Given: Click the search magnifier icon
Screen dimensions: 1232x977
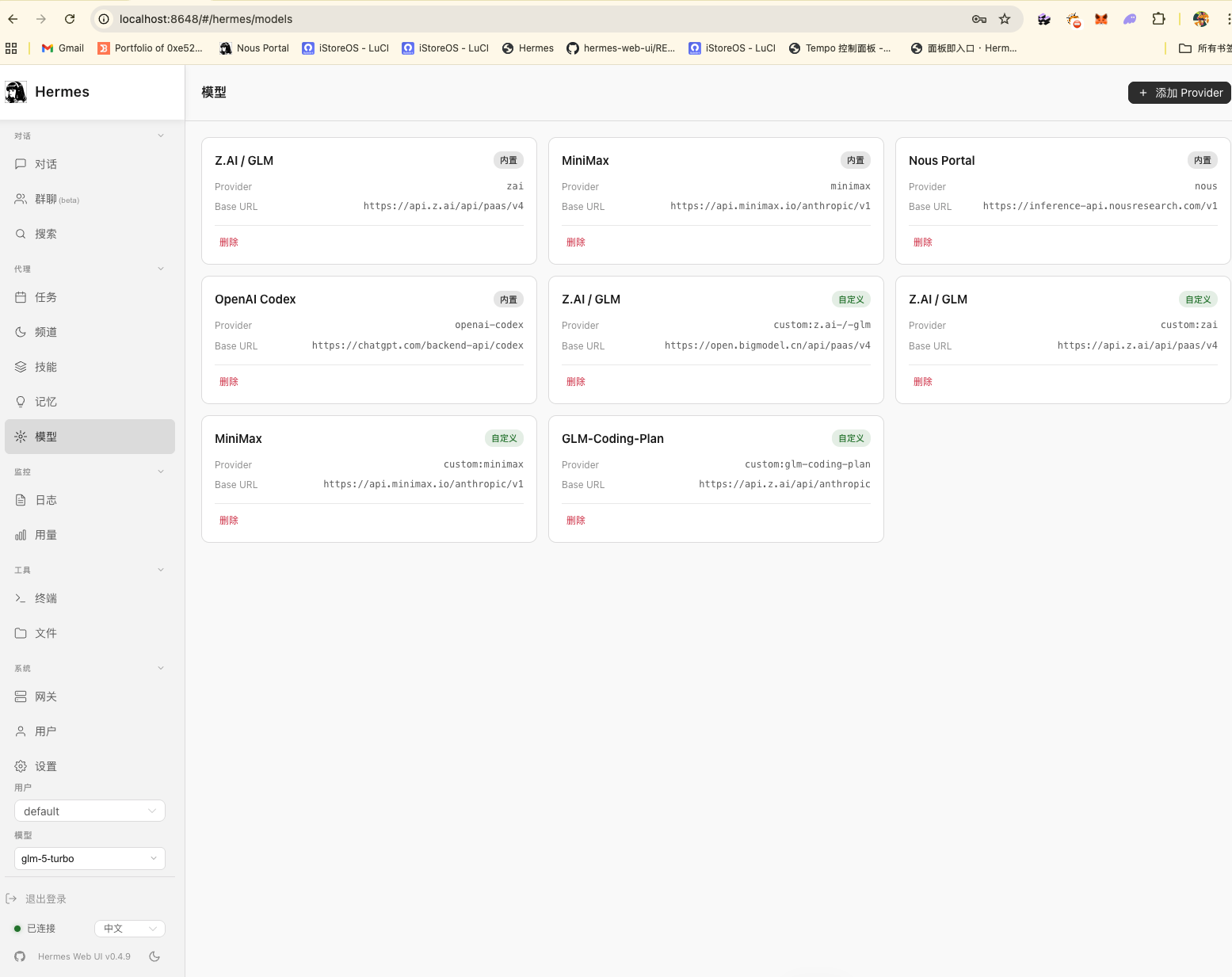Looking at the screenshot, I should coord(21,234).
